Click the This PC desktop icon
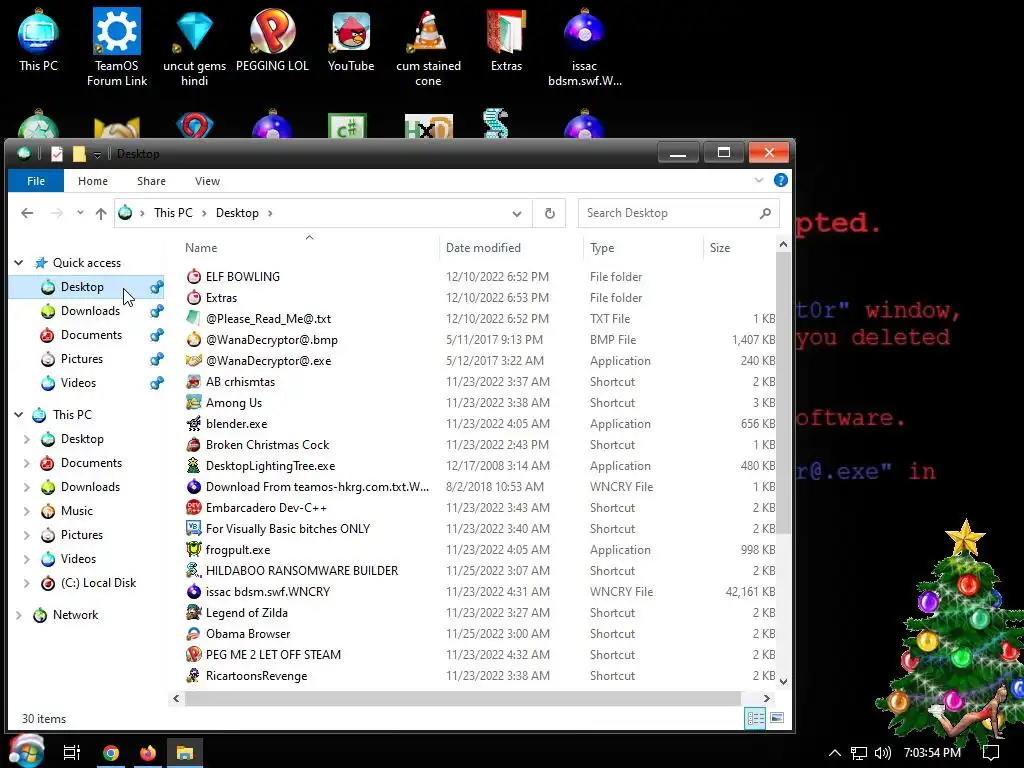The image size is (1024, 768). [x=39, y=40]
